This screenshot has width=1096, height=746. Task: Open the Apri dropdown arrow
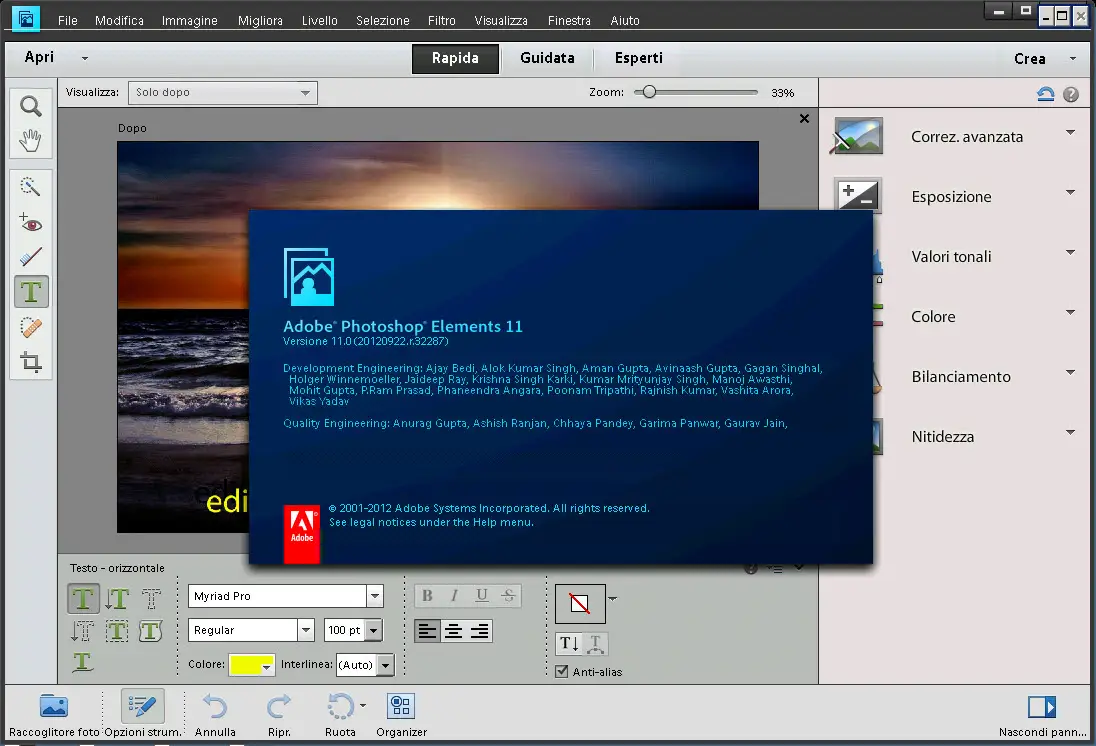pyautogui.click(x=85, y=59)
